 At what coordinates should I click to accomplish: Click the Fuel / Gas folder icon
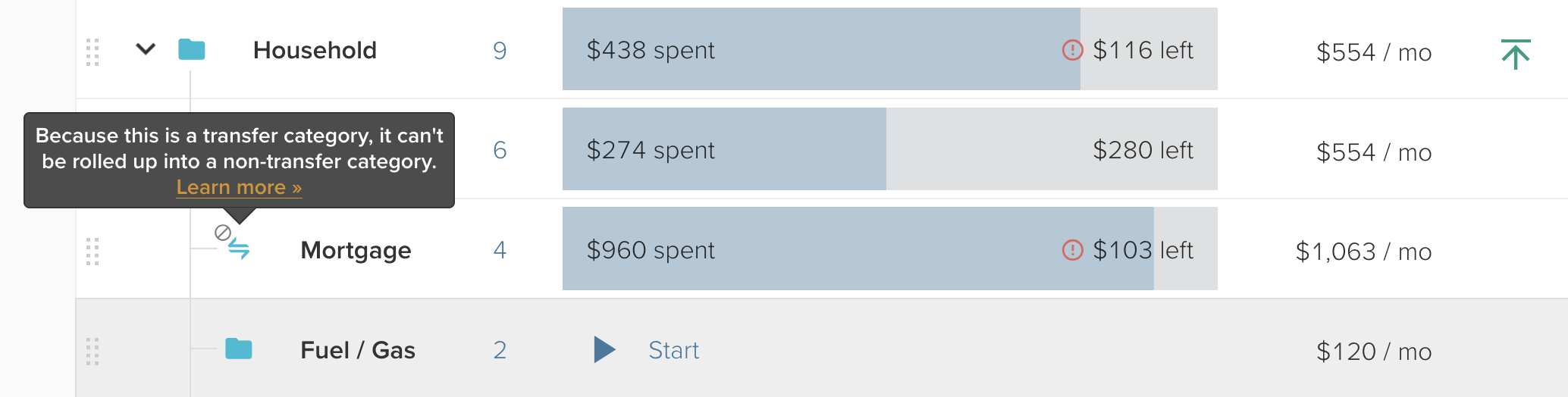(239, 349)
